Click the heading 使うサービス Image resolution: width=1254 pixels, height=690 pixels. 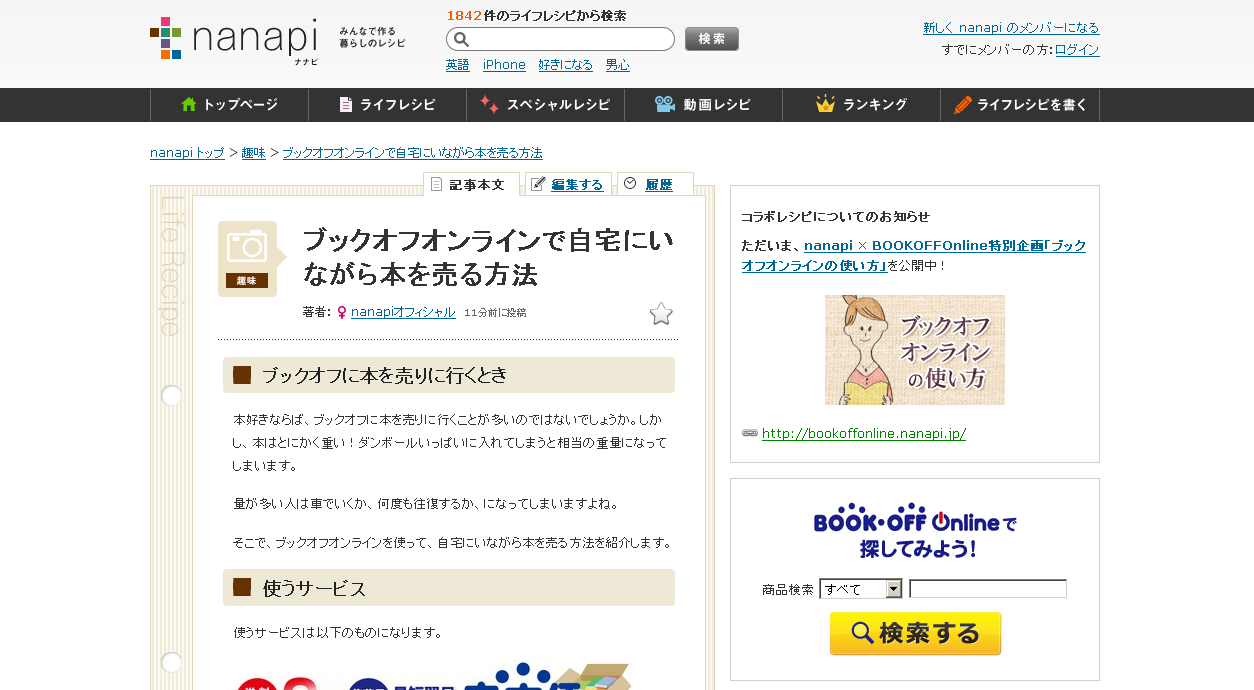[x=314, y=588]
